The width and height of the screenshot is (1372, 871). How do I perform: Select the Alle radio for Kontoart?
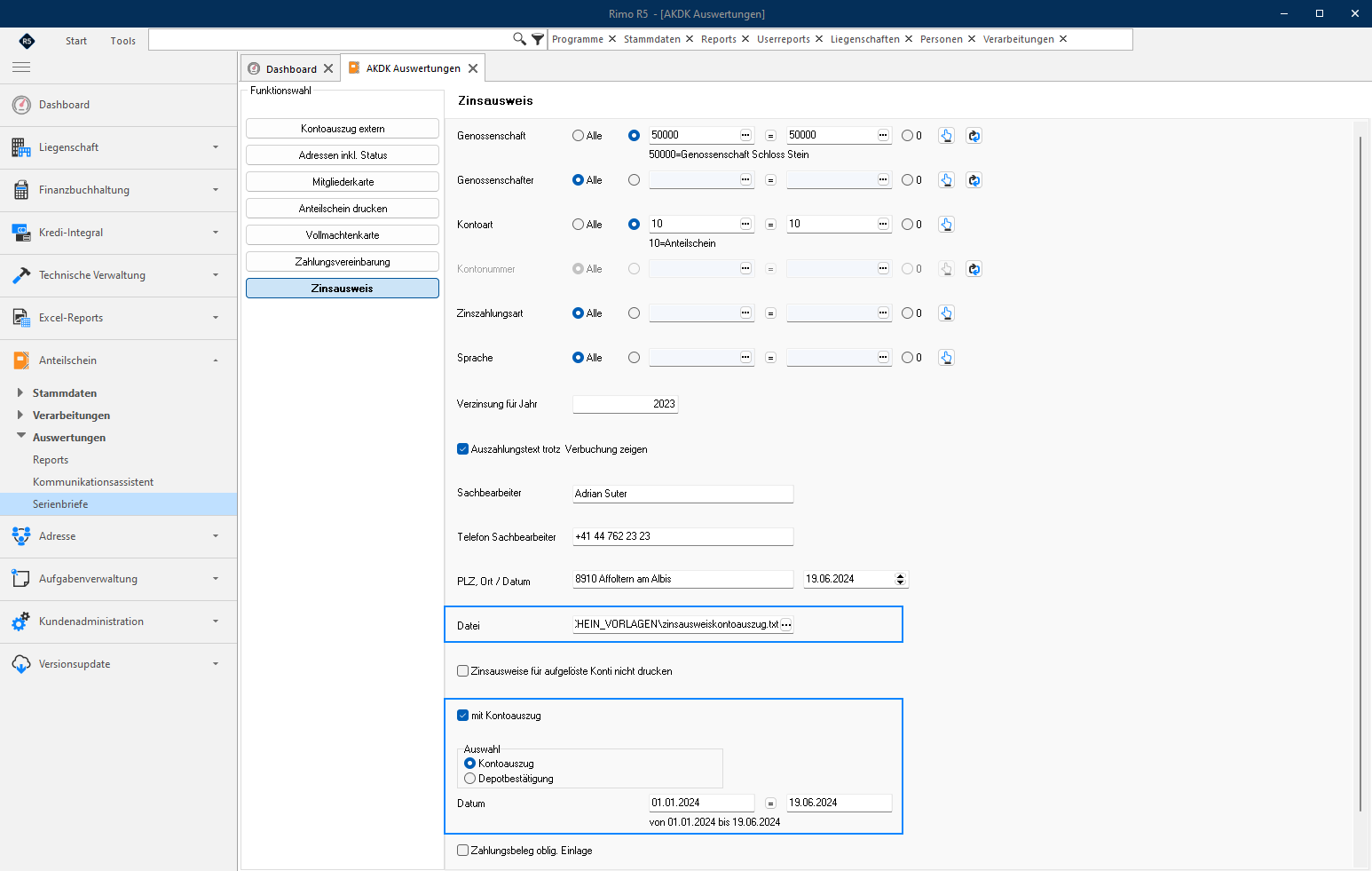point(579,225)
